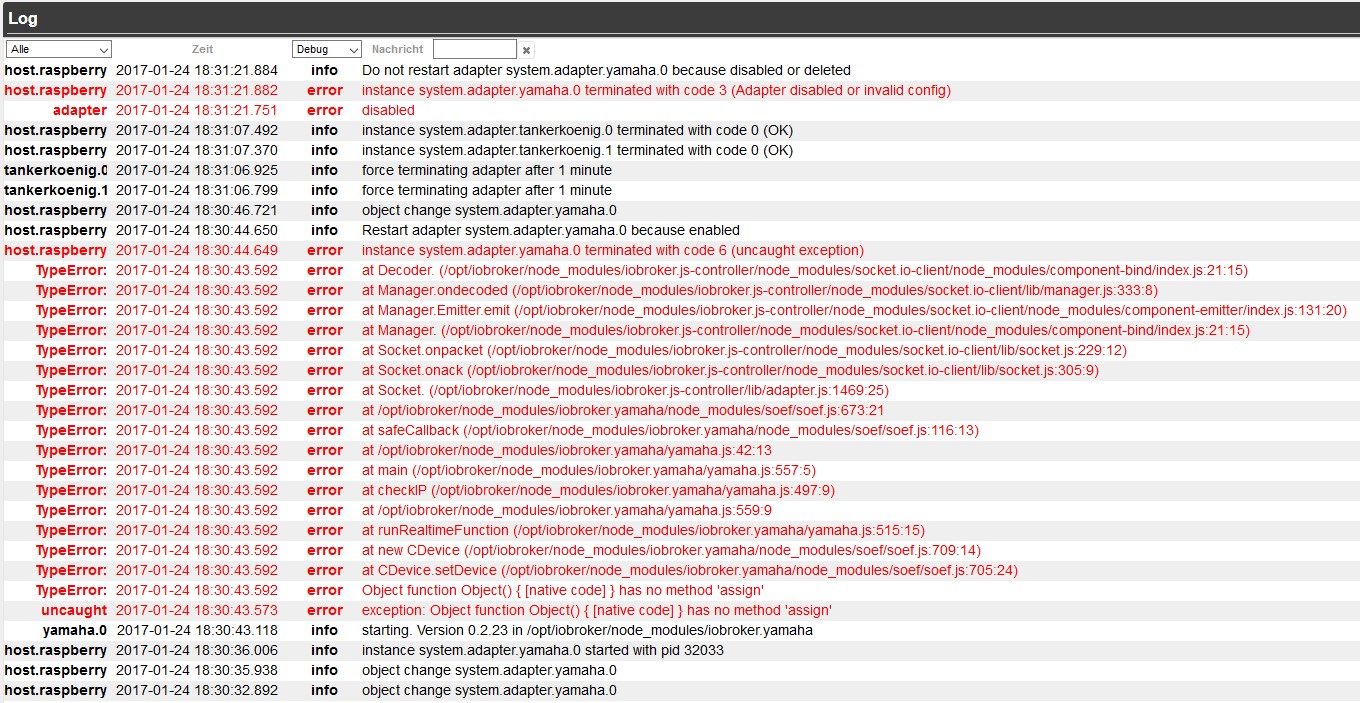Select the 'terminated with code 6 (uncaught exception)' message
The image size is (1360, 703).
[613, 251]
